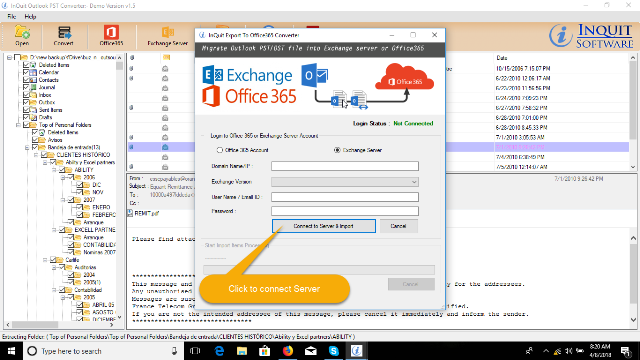
Task: Click the Domain Name/IP input field
Action: tap(345, 166)
